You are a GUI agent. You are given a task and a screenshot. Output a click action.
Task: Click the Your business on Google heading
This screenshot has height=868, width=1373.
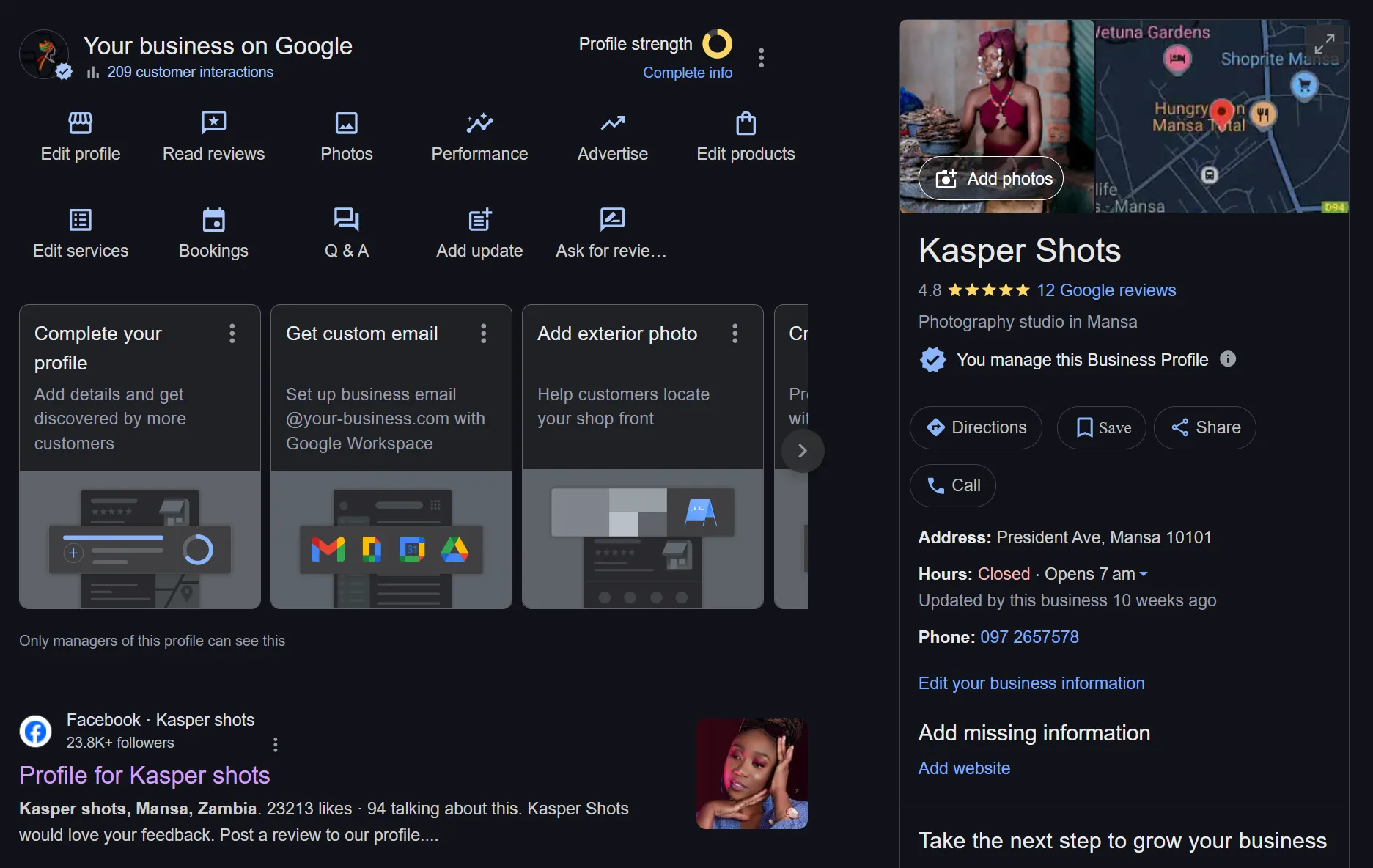[218, 45]
